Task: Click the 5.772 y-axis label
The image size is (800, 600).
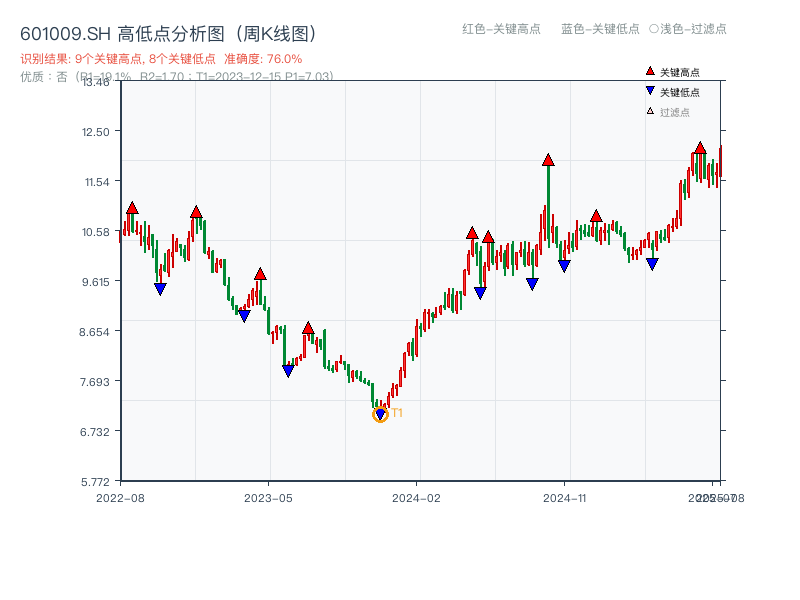Action: (x=95, y=482)
